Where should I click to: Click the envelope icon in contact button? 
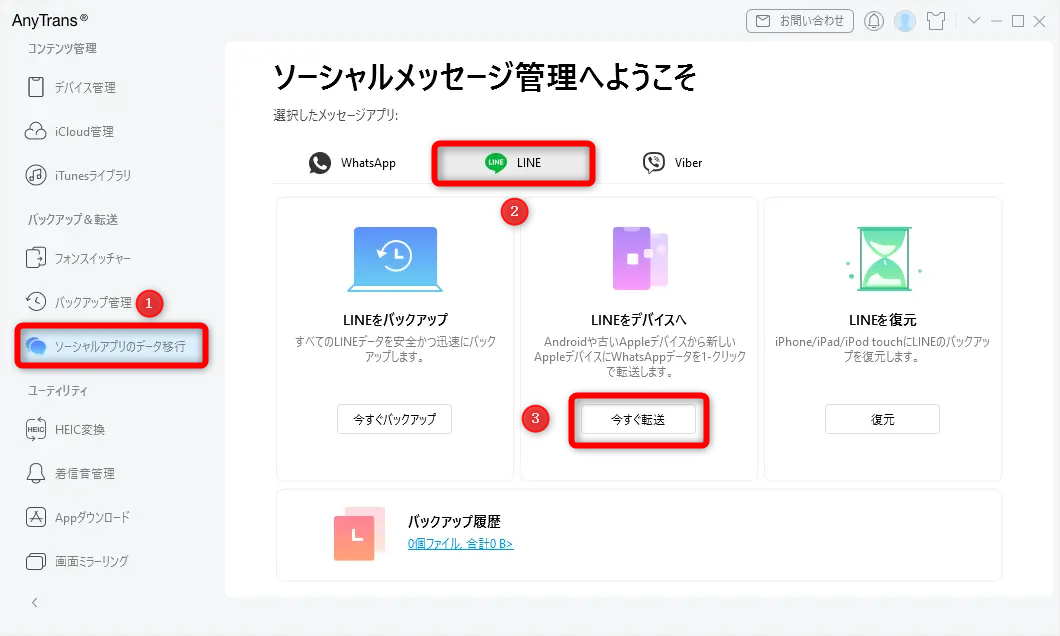(x=763, y=21)
